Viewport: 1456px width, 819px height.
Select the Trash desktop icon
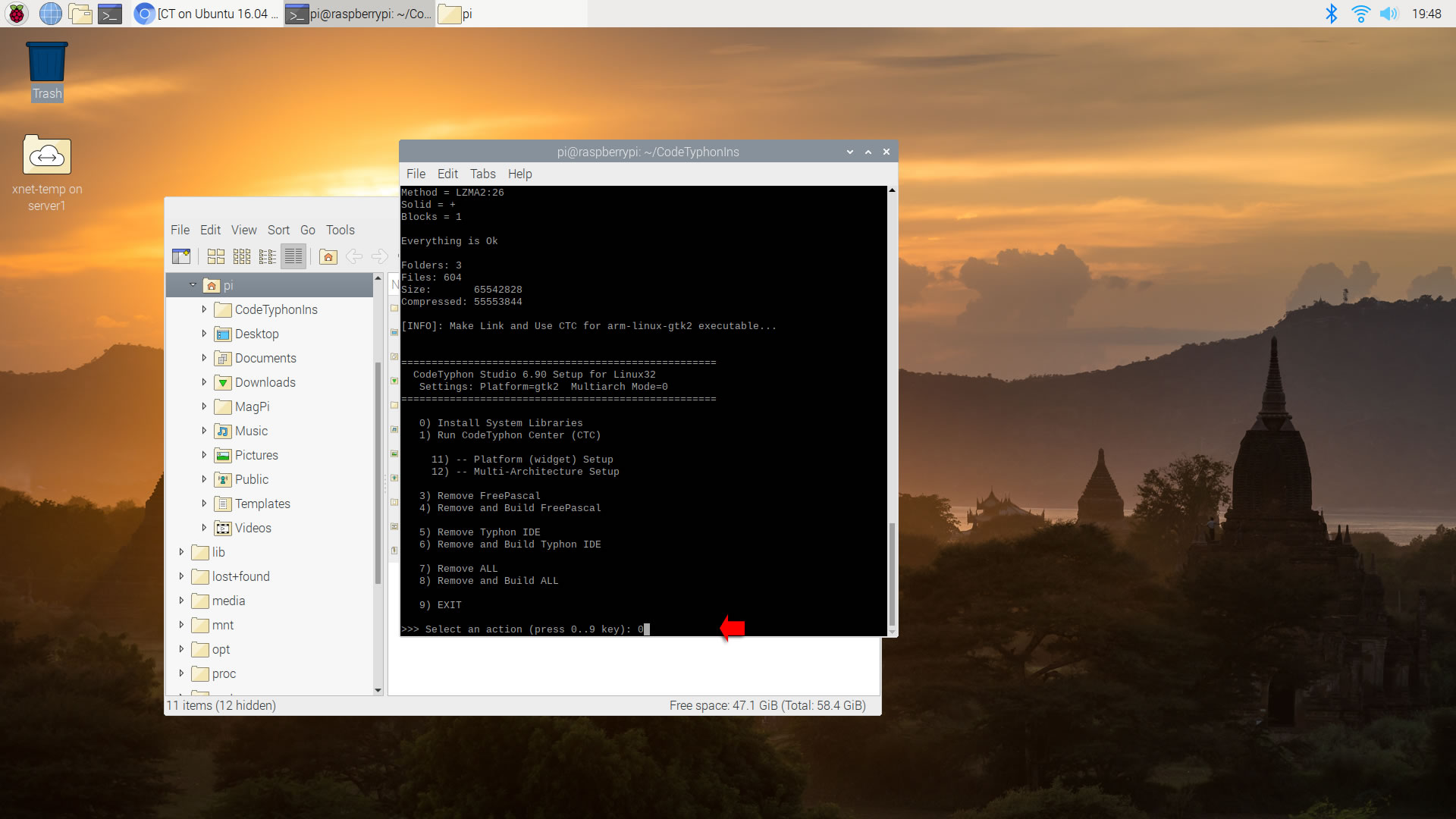[47, 71]
